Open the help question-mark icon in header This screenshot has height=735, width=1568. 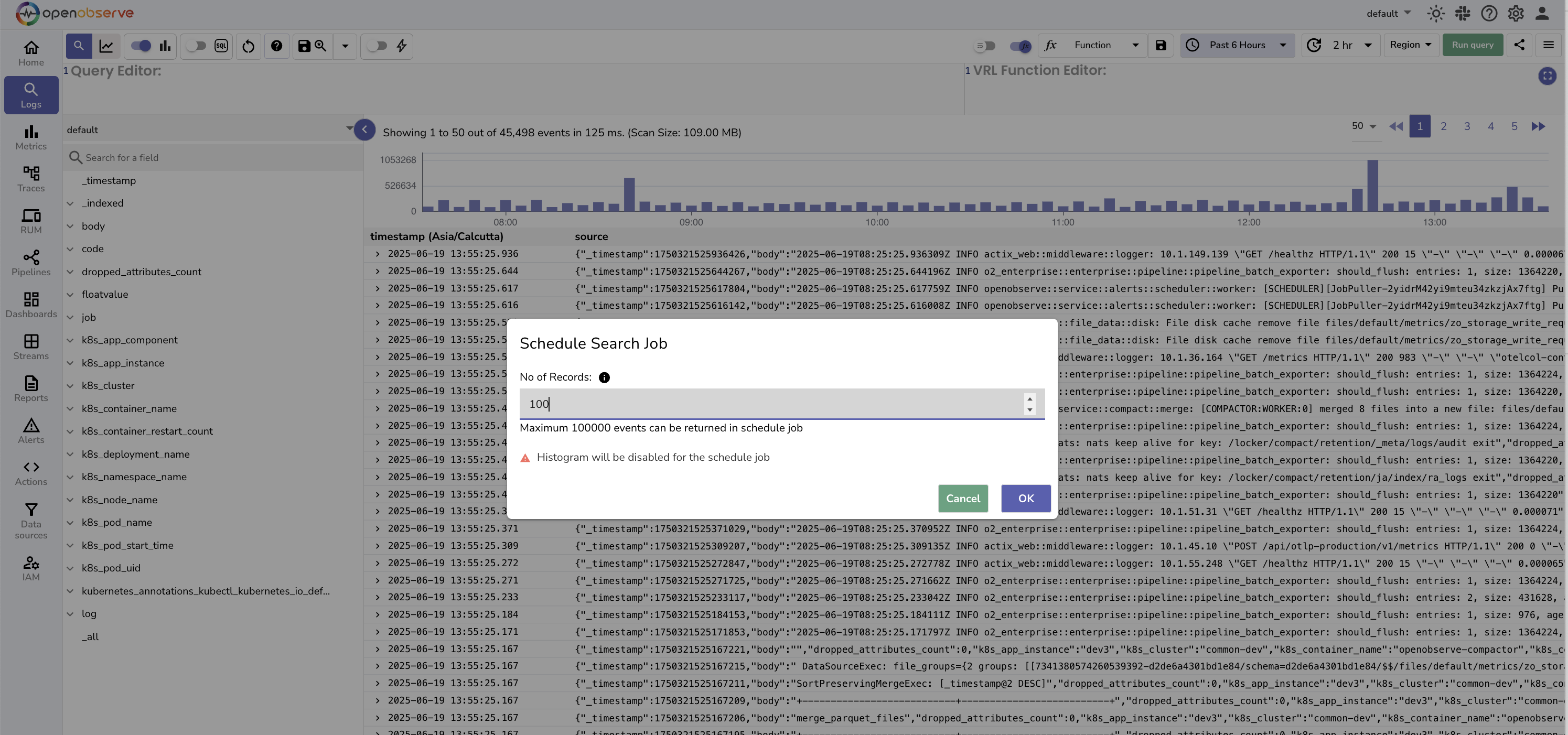point(1489,14)
